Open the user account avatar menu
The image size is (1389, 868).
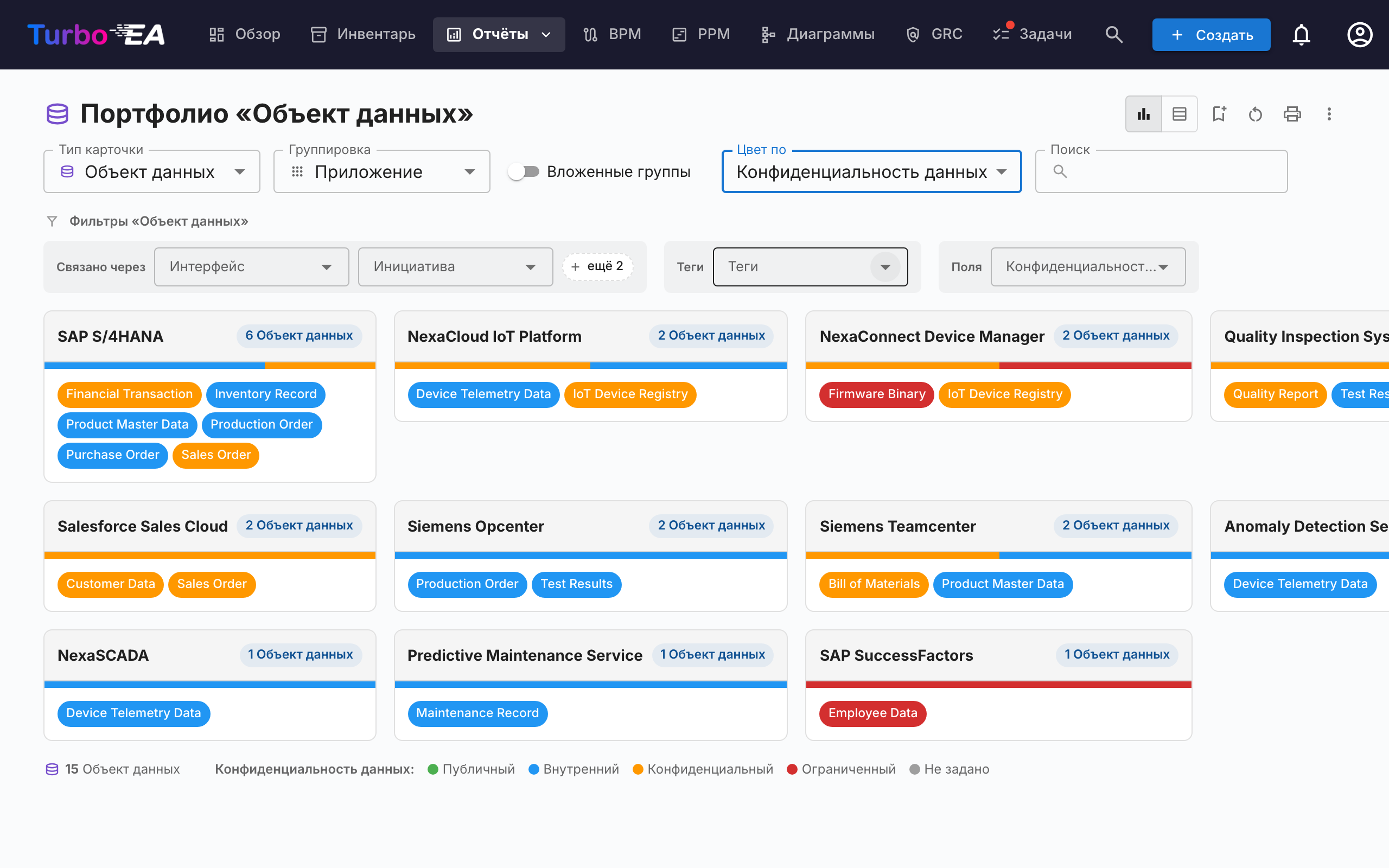(1359, 34)
